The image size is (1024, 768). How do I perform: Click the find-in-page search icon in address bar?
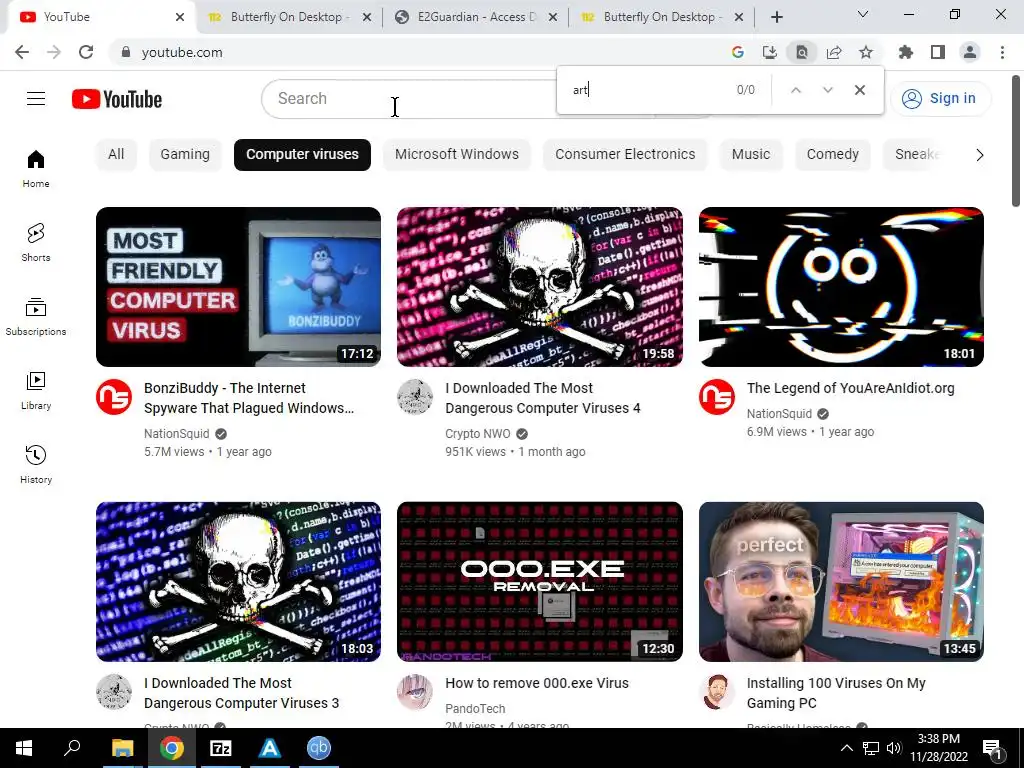(802, 52)
